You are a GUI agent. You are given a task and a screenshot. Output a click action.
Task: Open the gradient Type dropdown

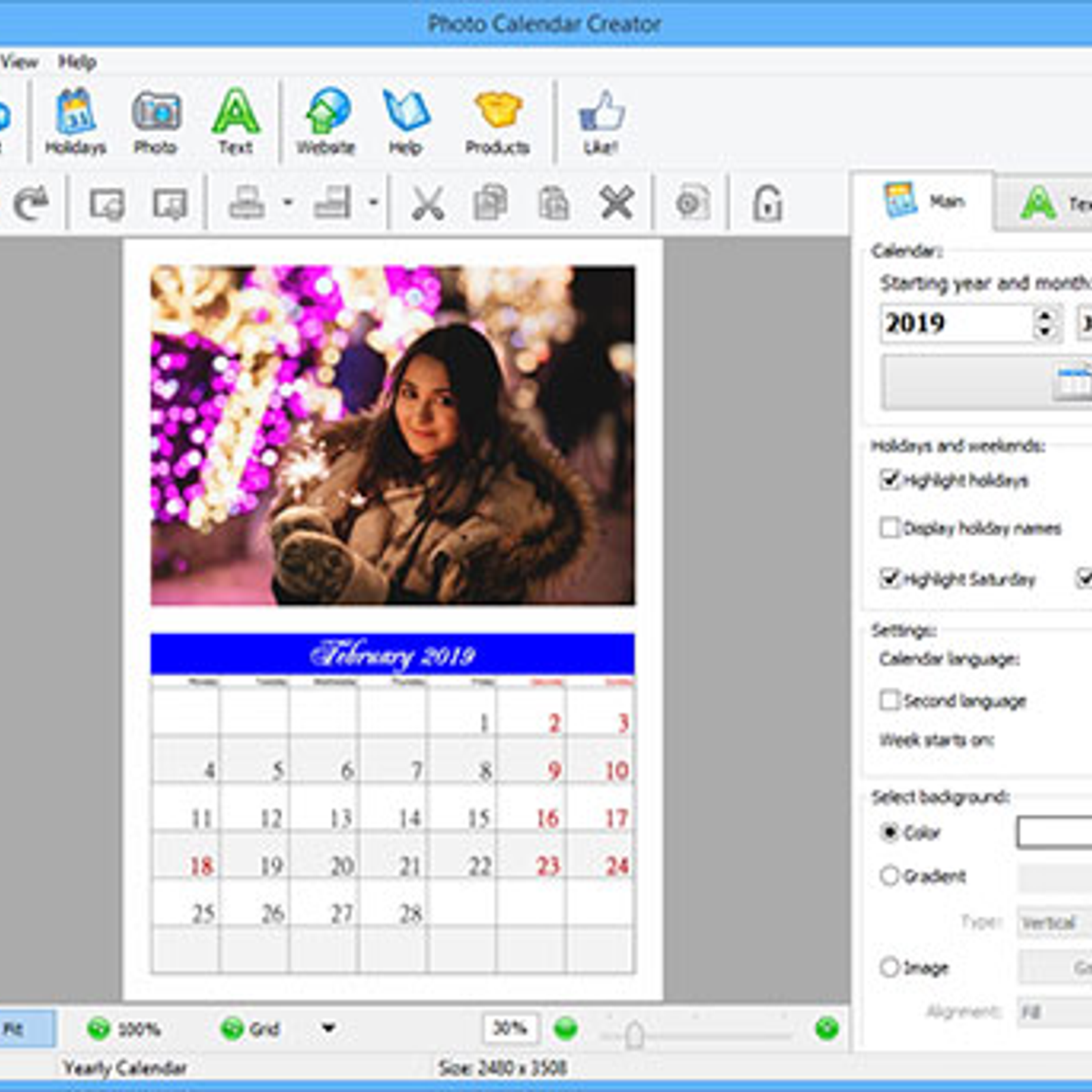[1054, 923]
